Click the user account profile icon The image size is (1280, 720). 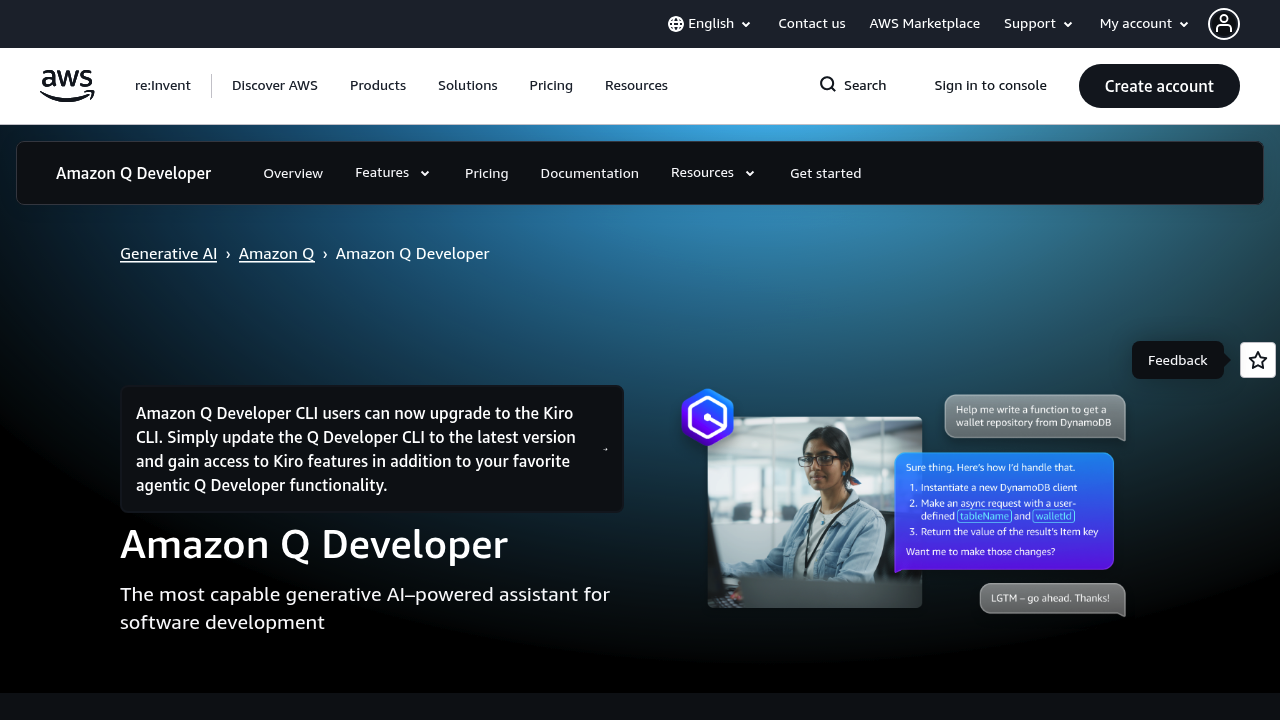[x=1224, y=23]
